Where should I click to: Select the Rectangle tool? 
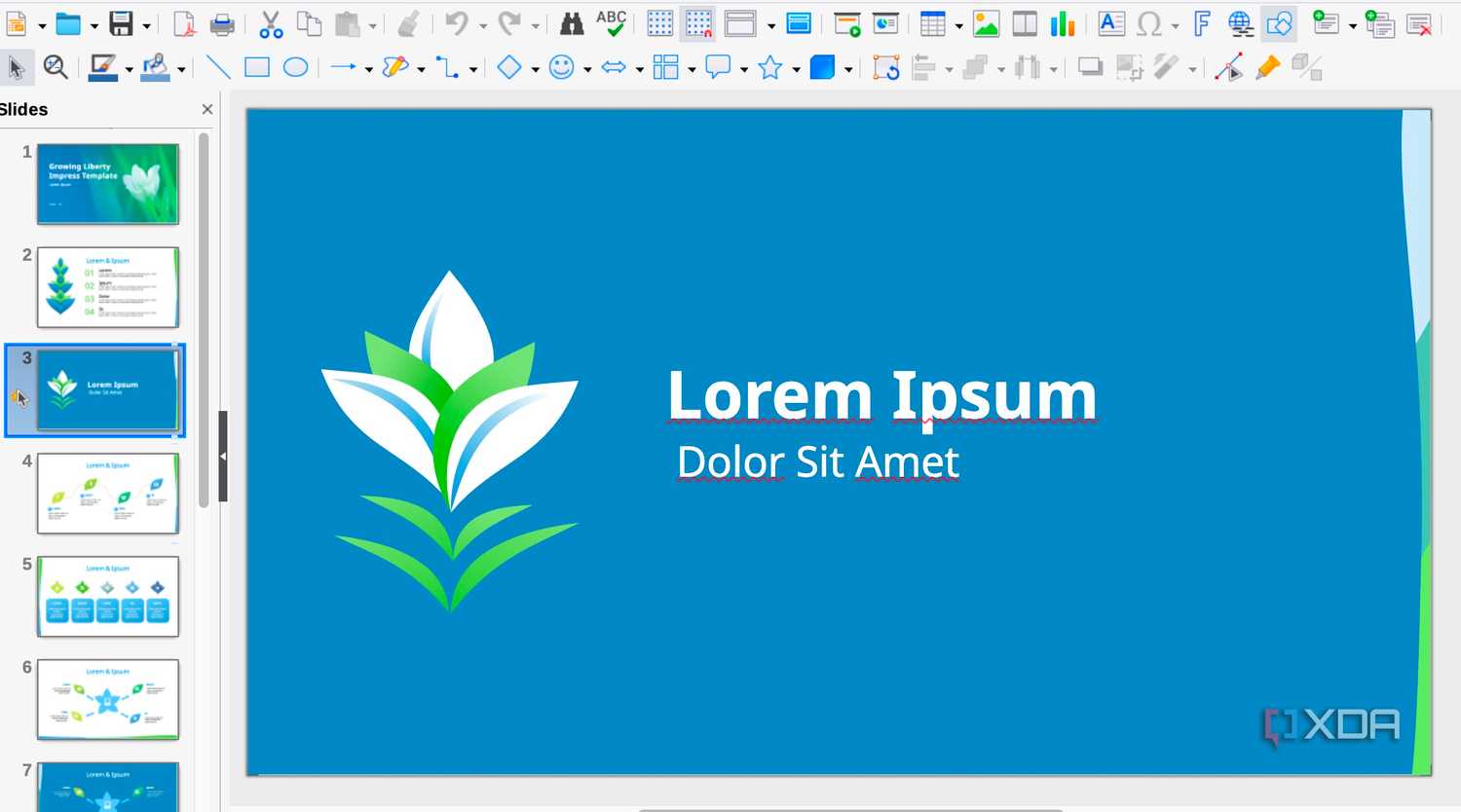tap(257, 67)
